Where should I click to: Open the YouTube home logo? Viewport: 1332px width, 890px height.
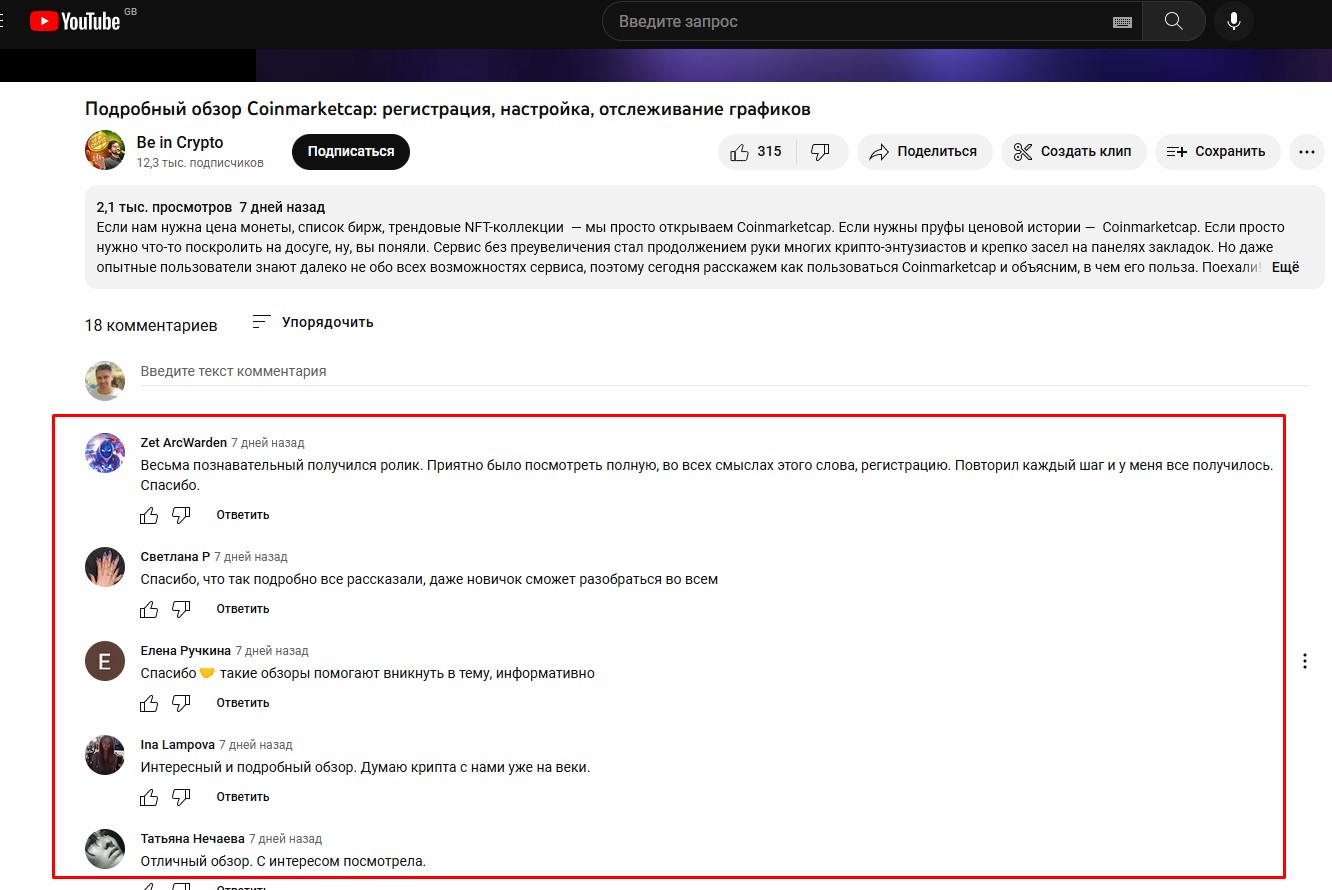pyautogui.click(x=75, y=21)
